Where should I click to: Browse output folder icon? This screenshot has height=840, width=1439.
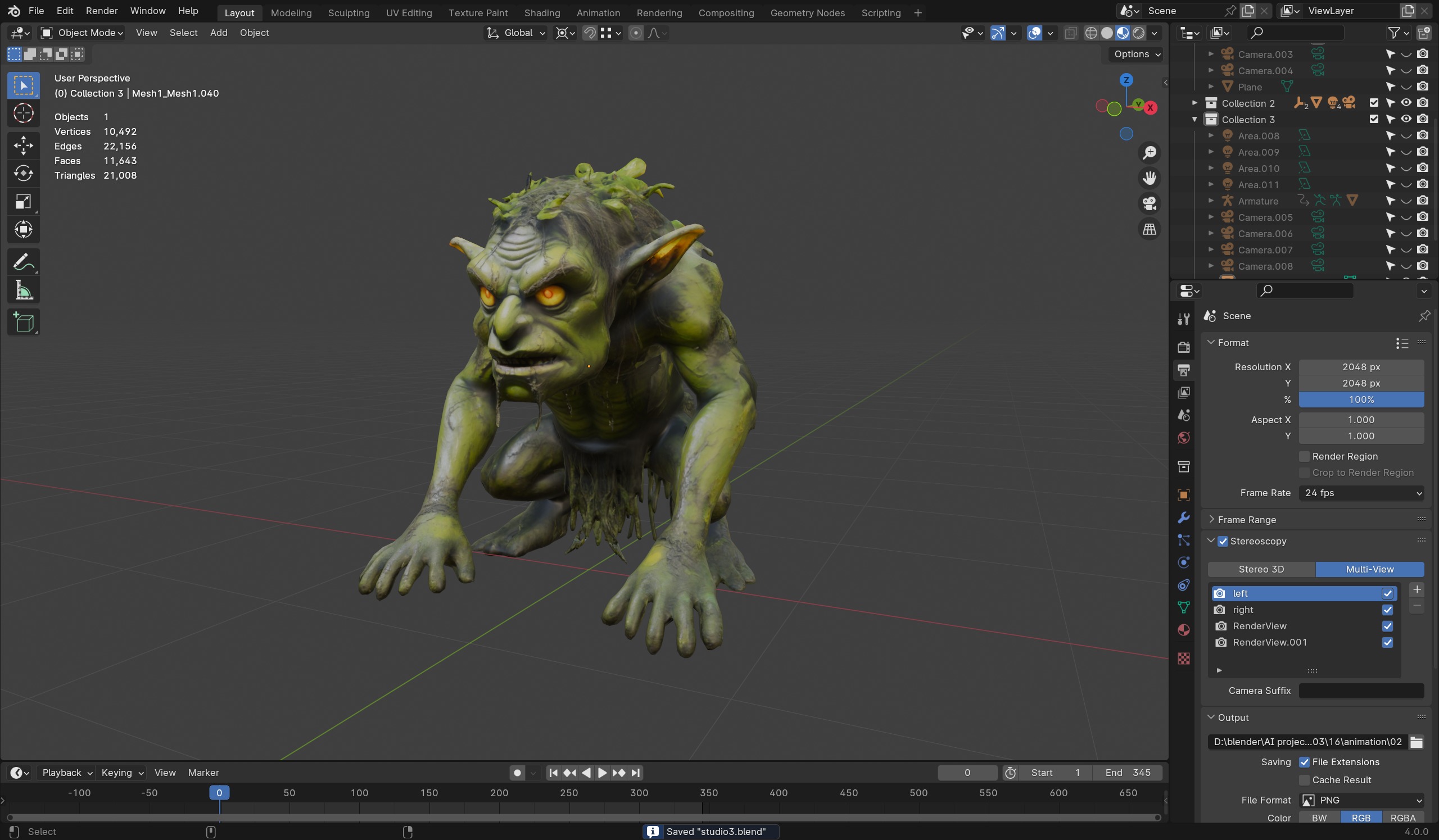(1416, 742)
